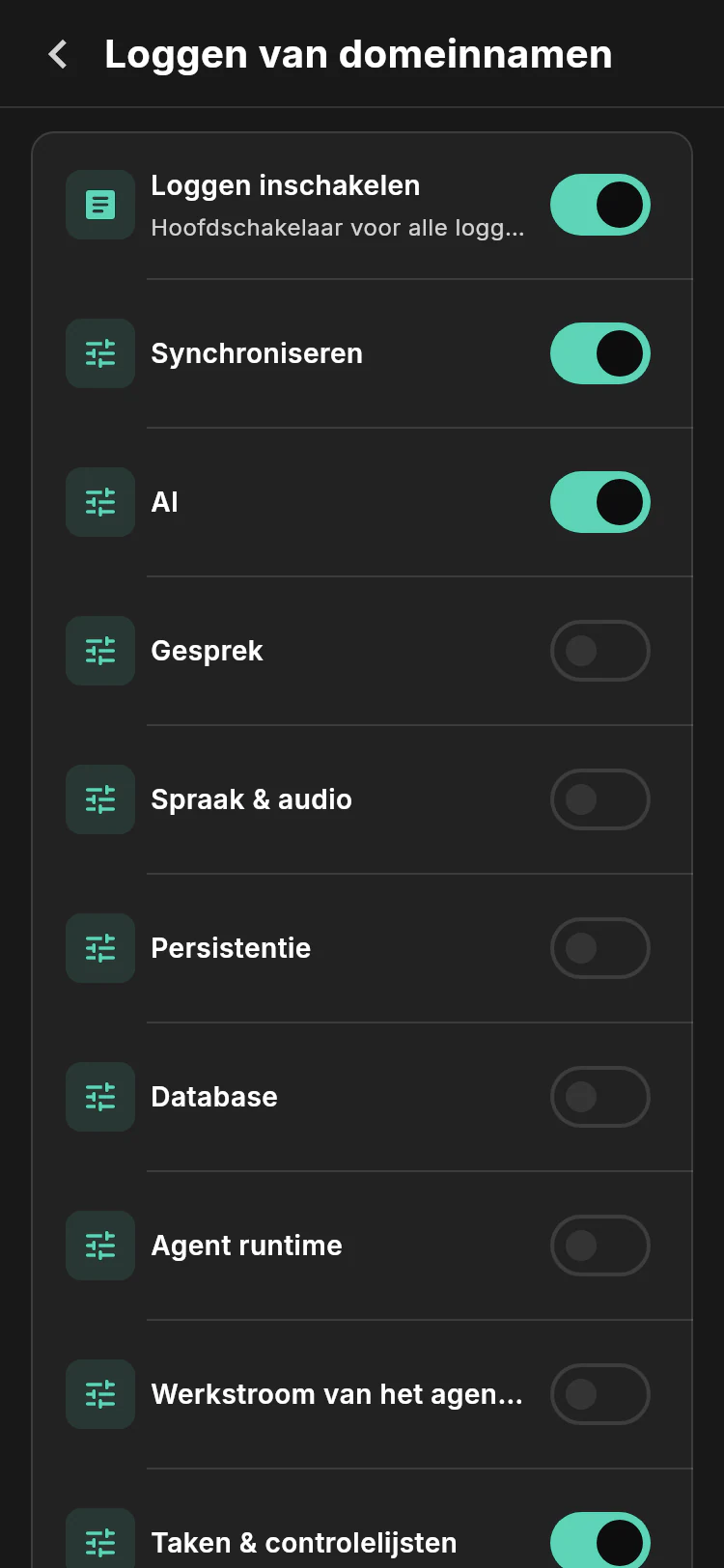724x1568 pixels.
Task: Click the document icon beside Loggen inschakelen
Action: point(100,205)
